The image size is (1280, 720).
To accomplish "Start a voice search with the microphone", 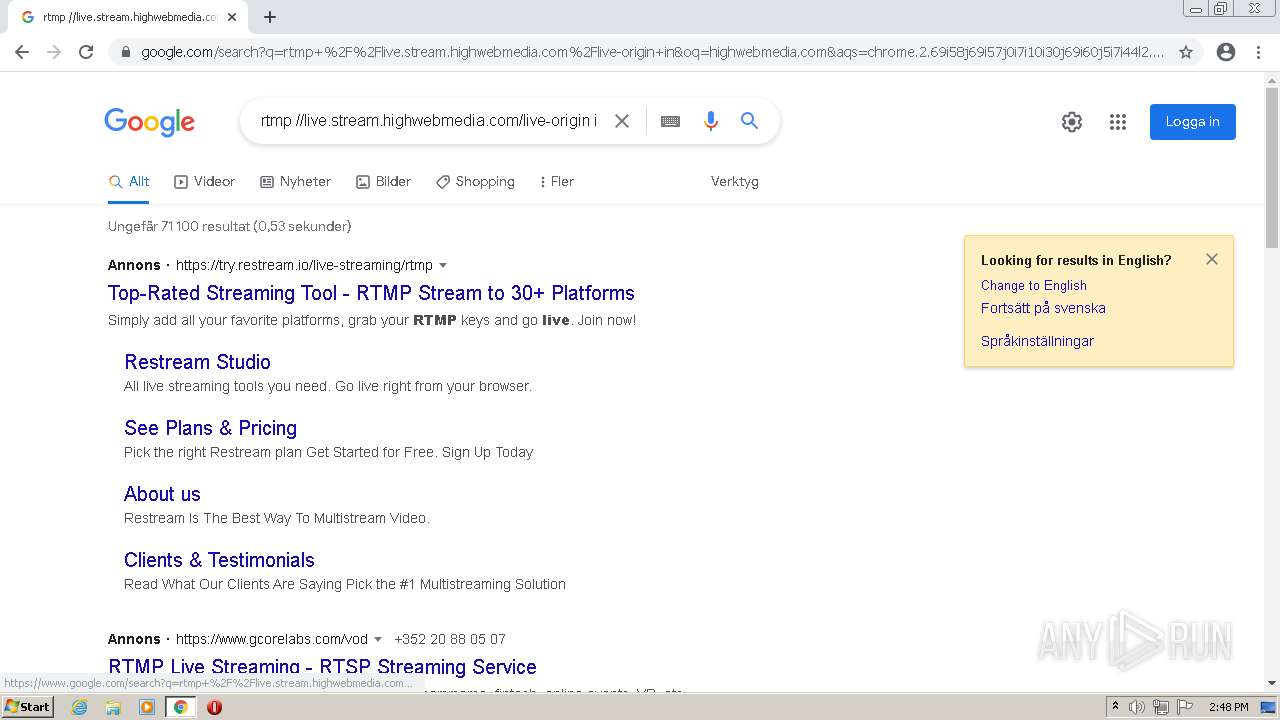I will click(711, 121).
